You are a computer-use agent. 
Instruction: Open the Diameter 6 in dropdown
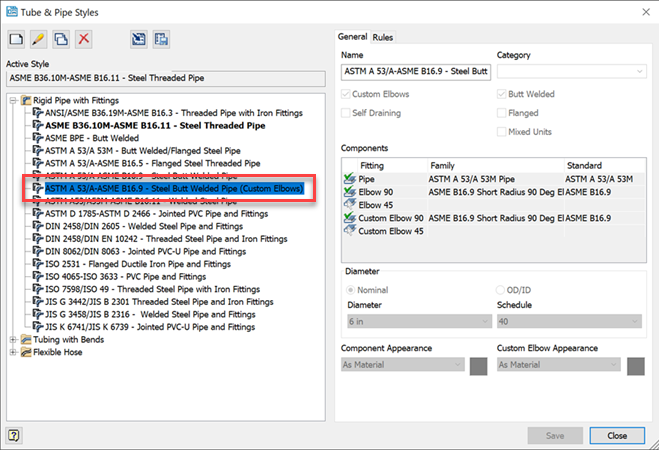click(x=419, y=321)
